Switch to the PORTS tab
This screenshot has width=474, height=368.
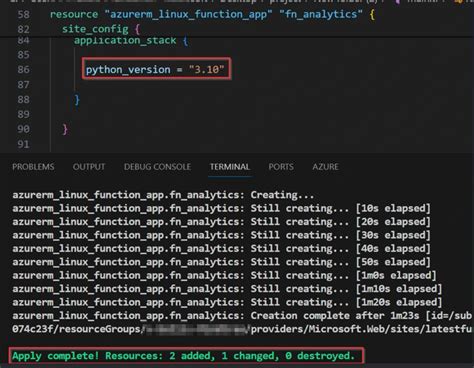tap(281, 167)
